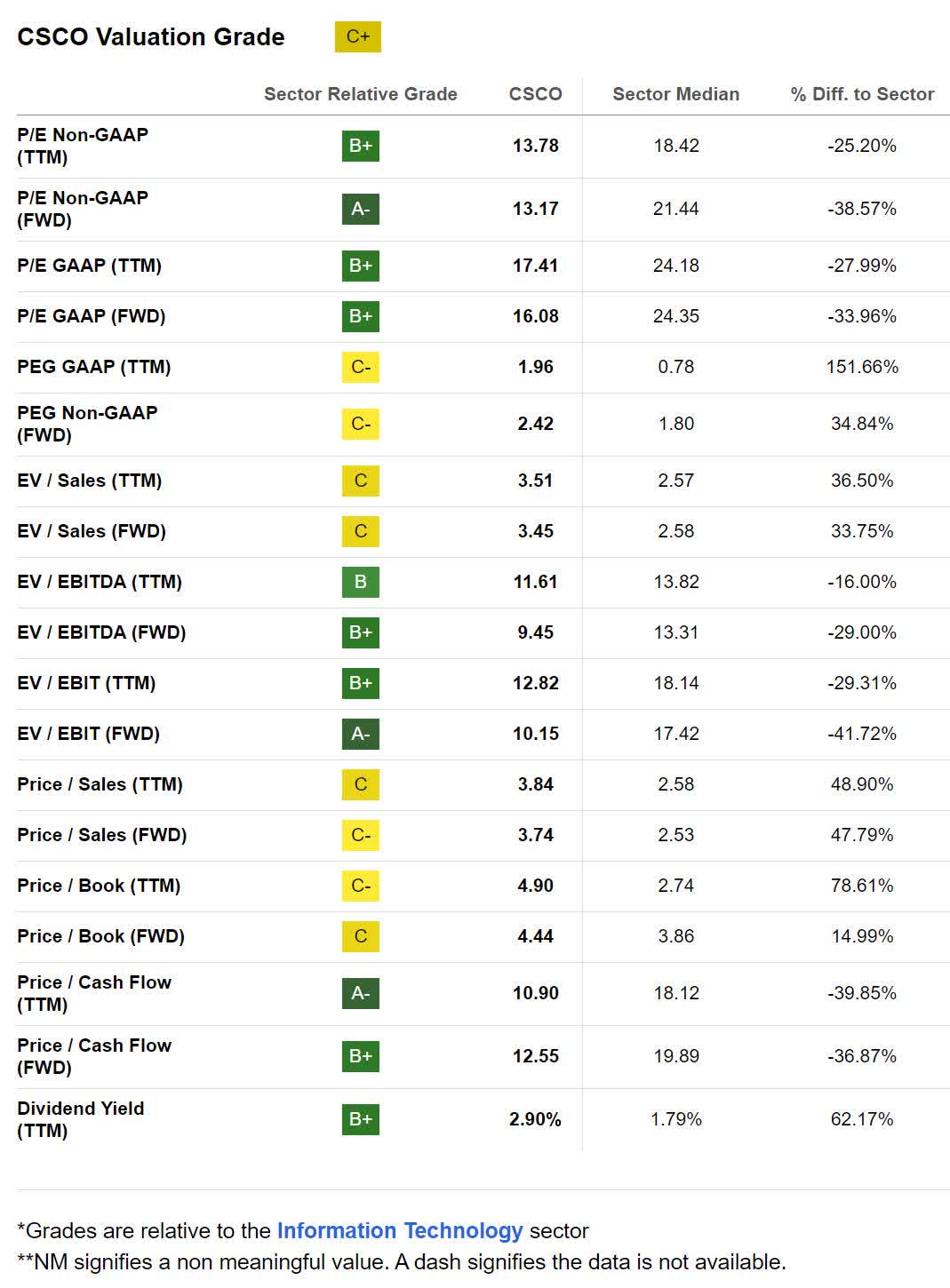950x1288 pixels.
Task: Click the Sector Median column header
Action: tap(675, 94)
